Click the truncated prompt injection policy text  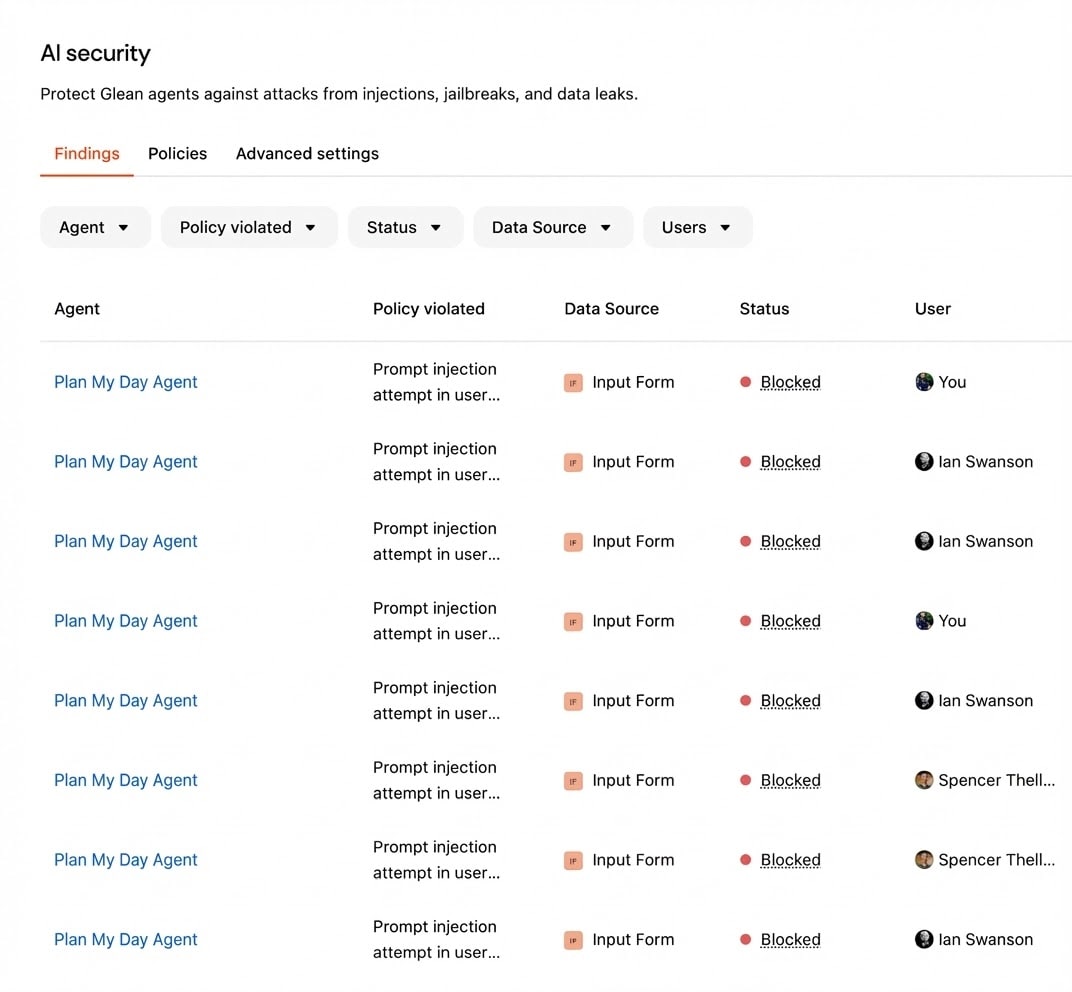click(435, 382)
